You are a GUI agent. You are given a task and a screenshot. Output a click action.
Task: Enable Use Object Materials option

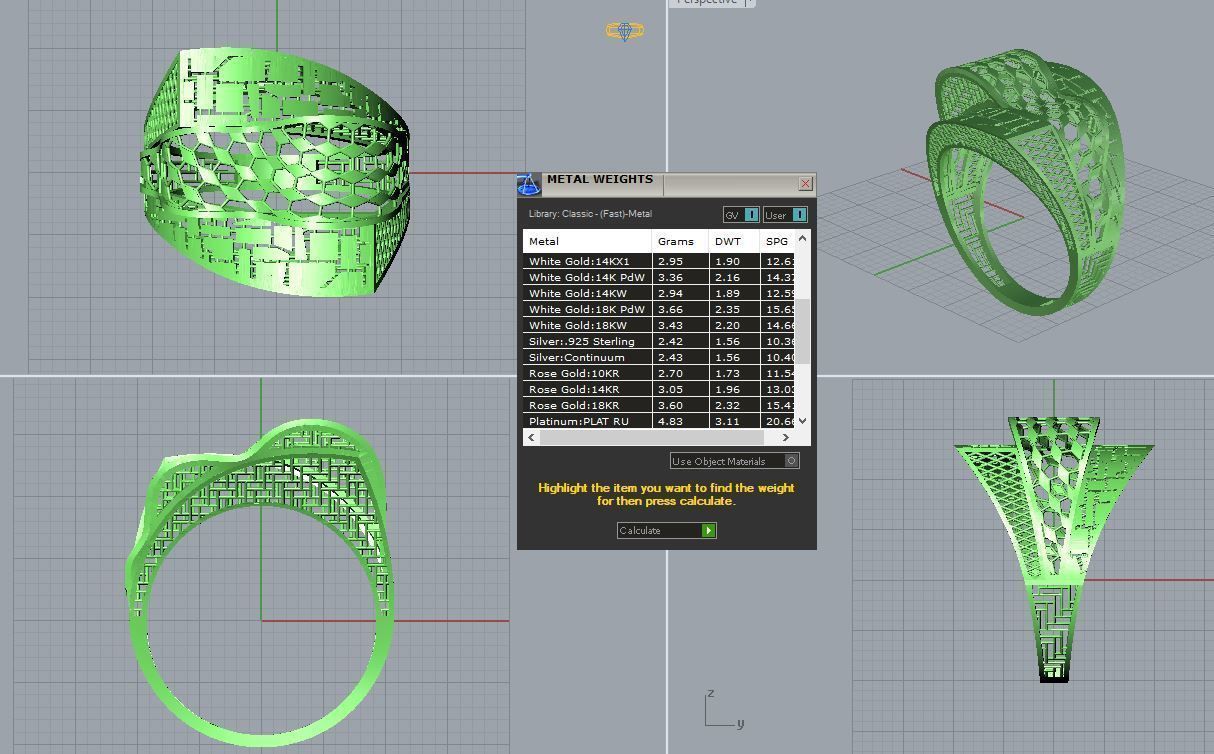(x=735, y=461)
